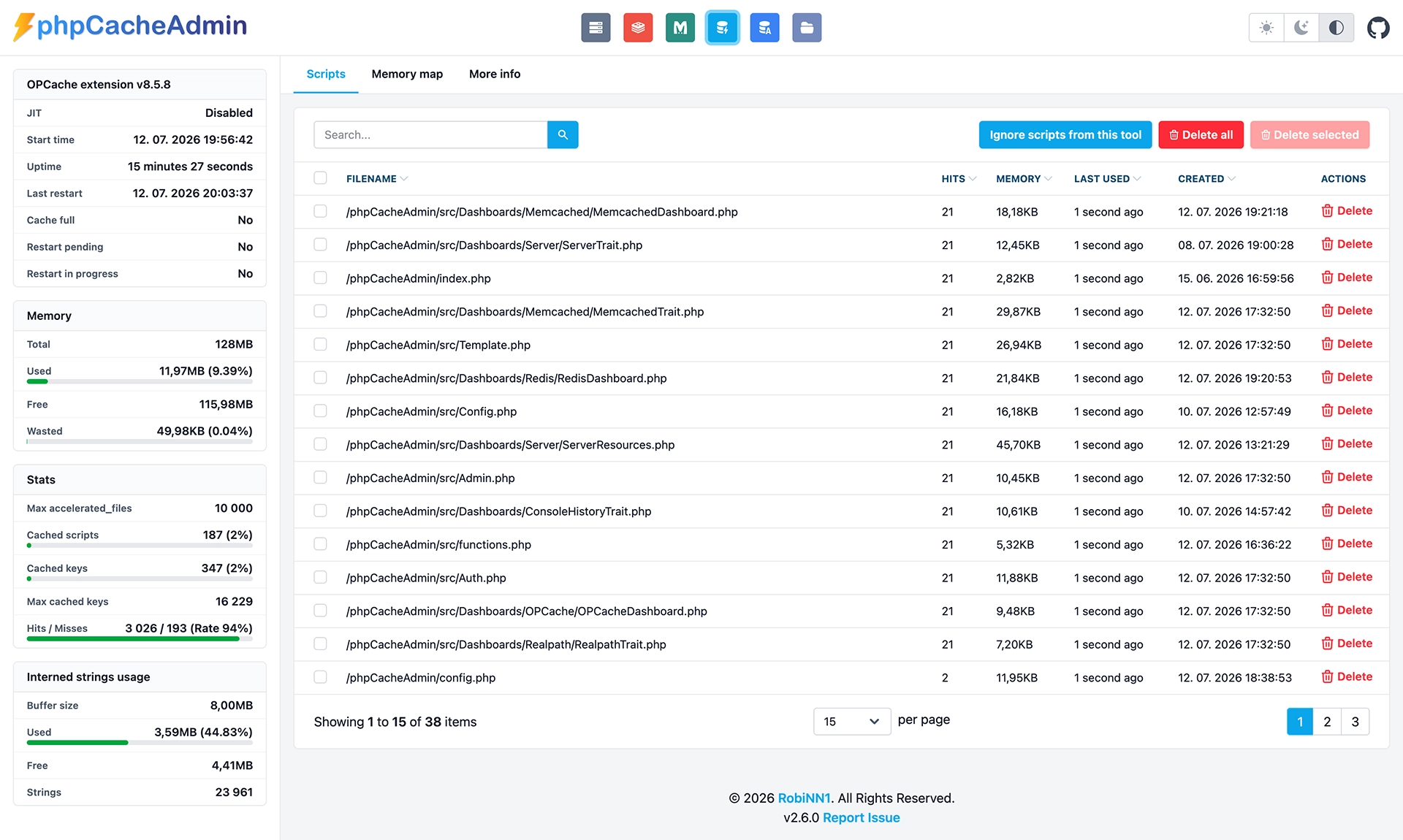Go to page 2 of results
Image resolution: width=1403 pixels, height=840 pixels.
[1327, 721]
